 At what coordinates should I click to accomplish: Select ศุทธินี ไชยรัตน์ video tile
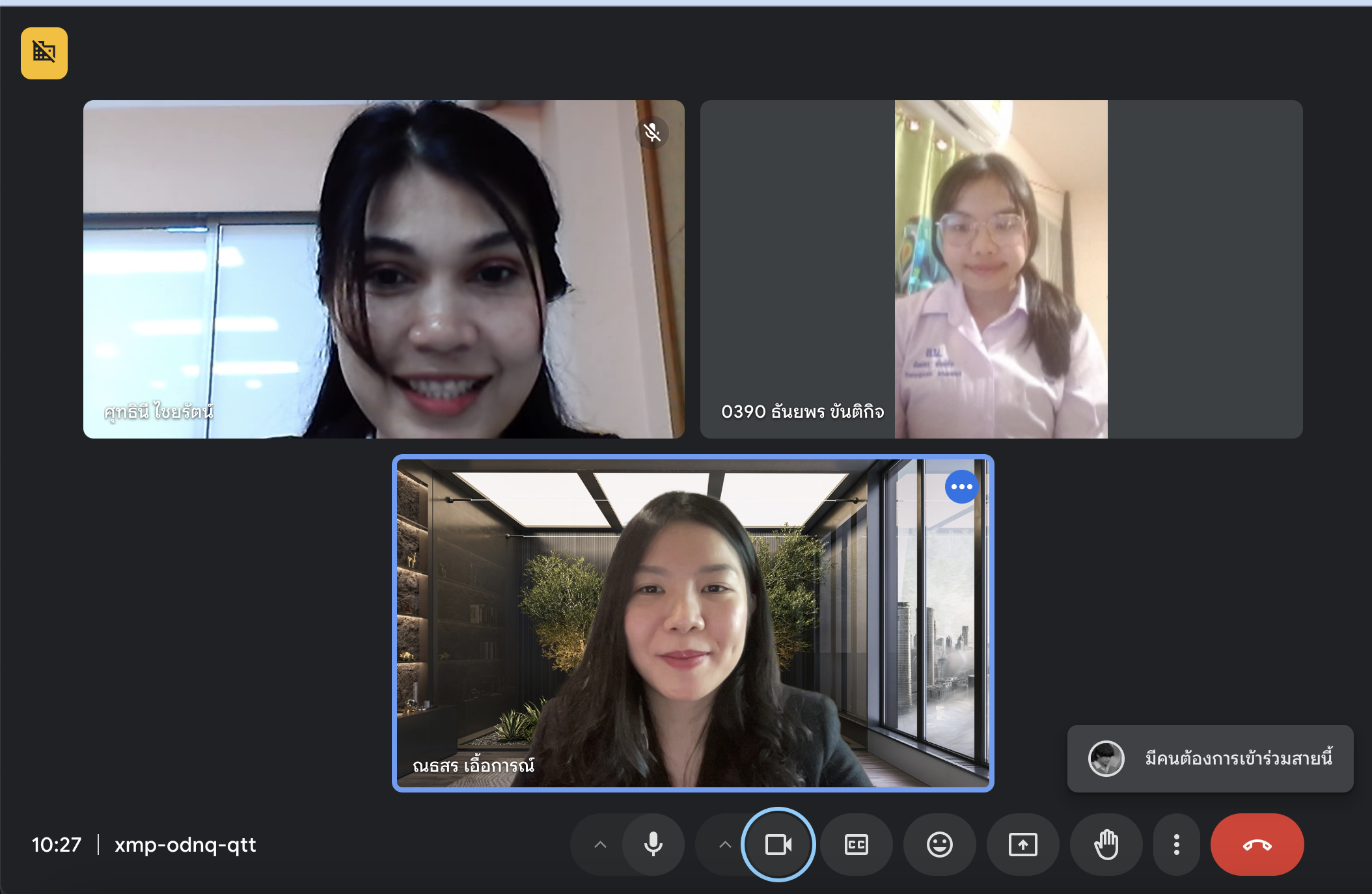point(383,269)
